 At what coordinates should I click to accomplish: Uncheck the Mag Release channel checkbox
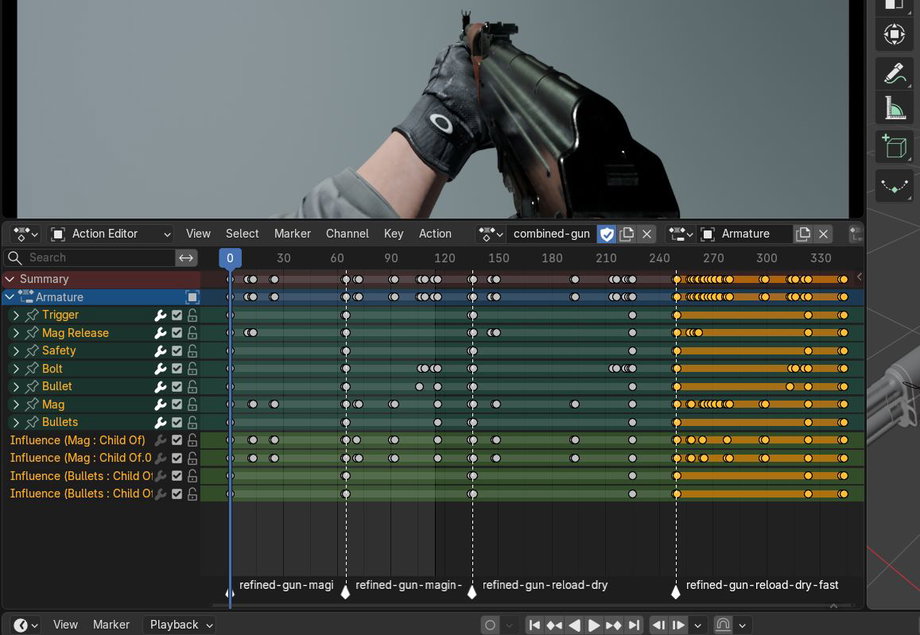click(177, 333)
